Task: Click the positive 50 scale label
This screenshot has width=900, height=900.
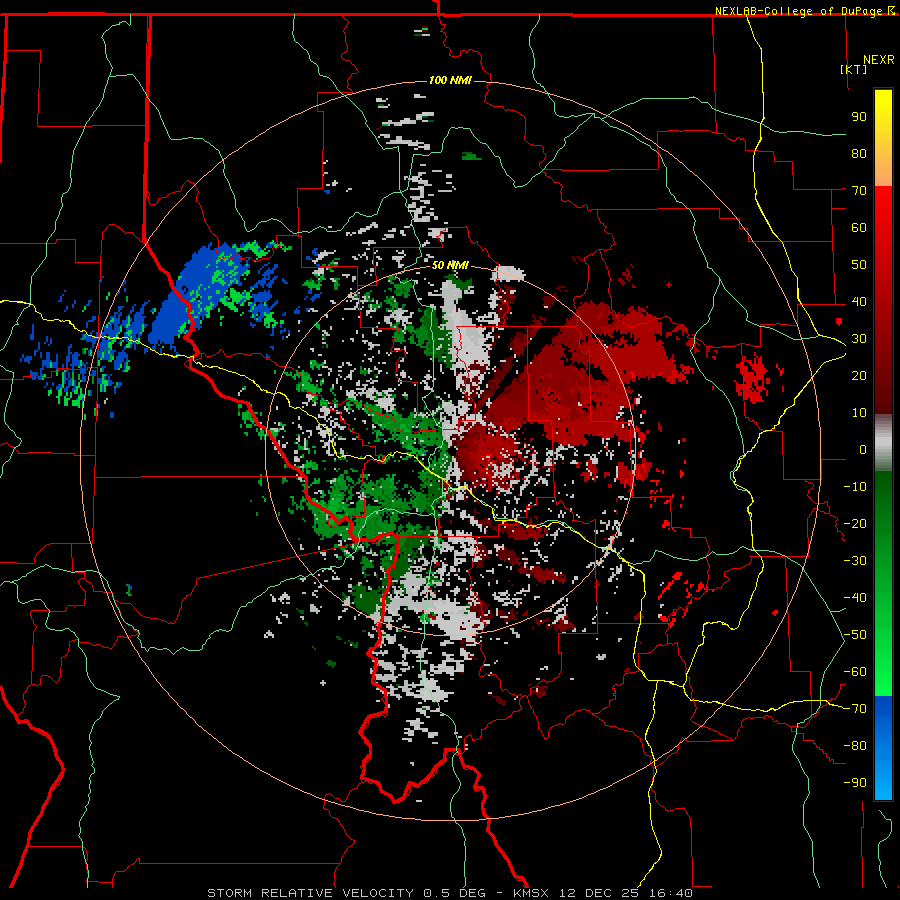Action: click(x=859, y=265)
